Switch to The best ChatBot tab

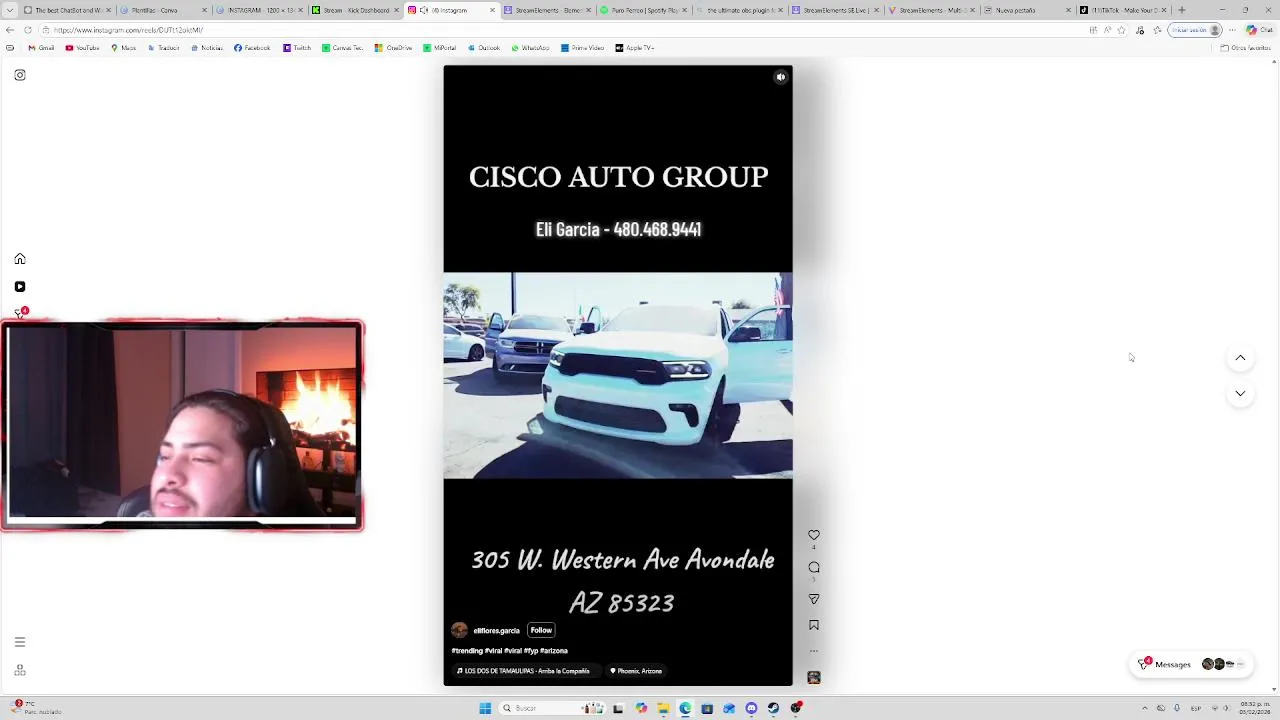[x=67, y=10]
